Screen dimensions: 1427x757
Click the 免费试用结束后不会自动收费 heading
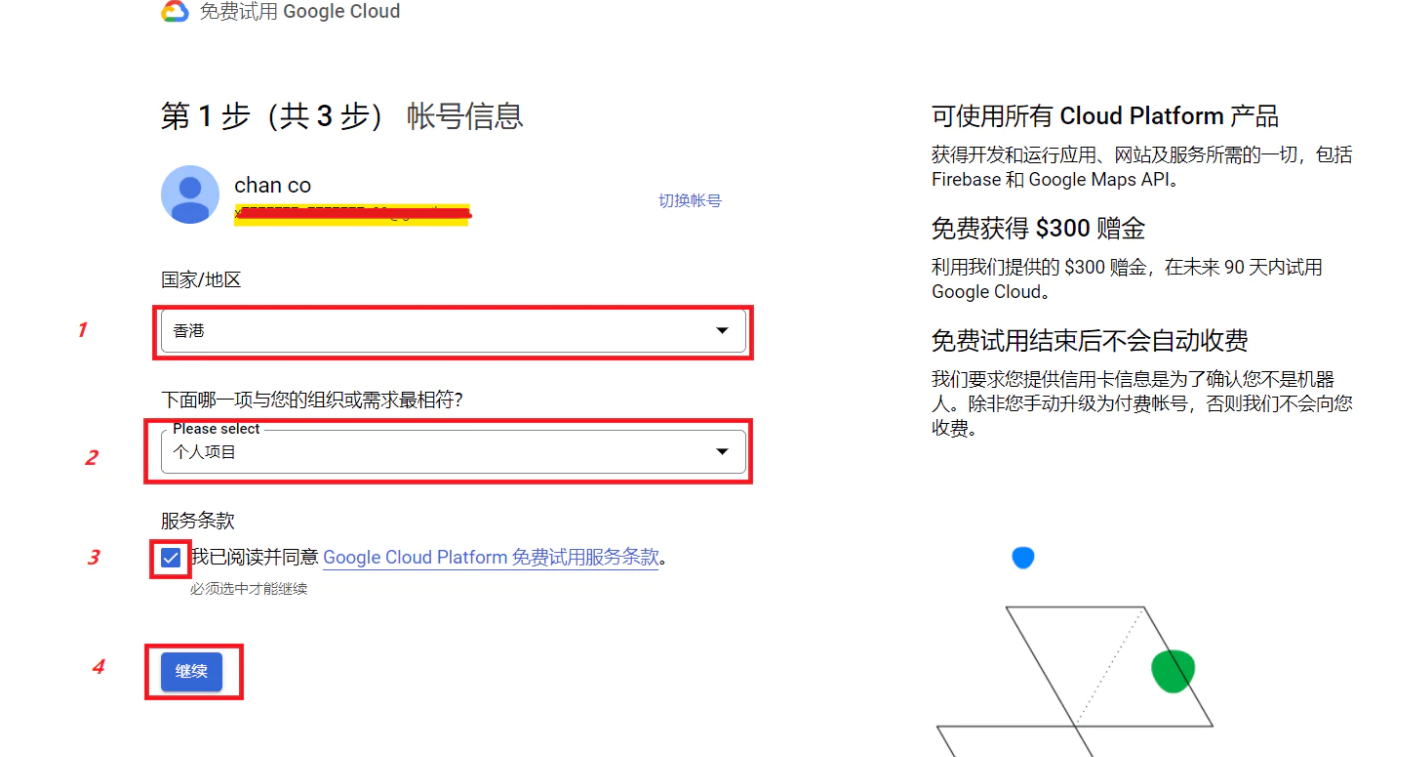(1089, 341)
